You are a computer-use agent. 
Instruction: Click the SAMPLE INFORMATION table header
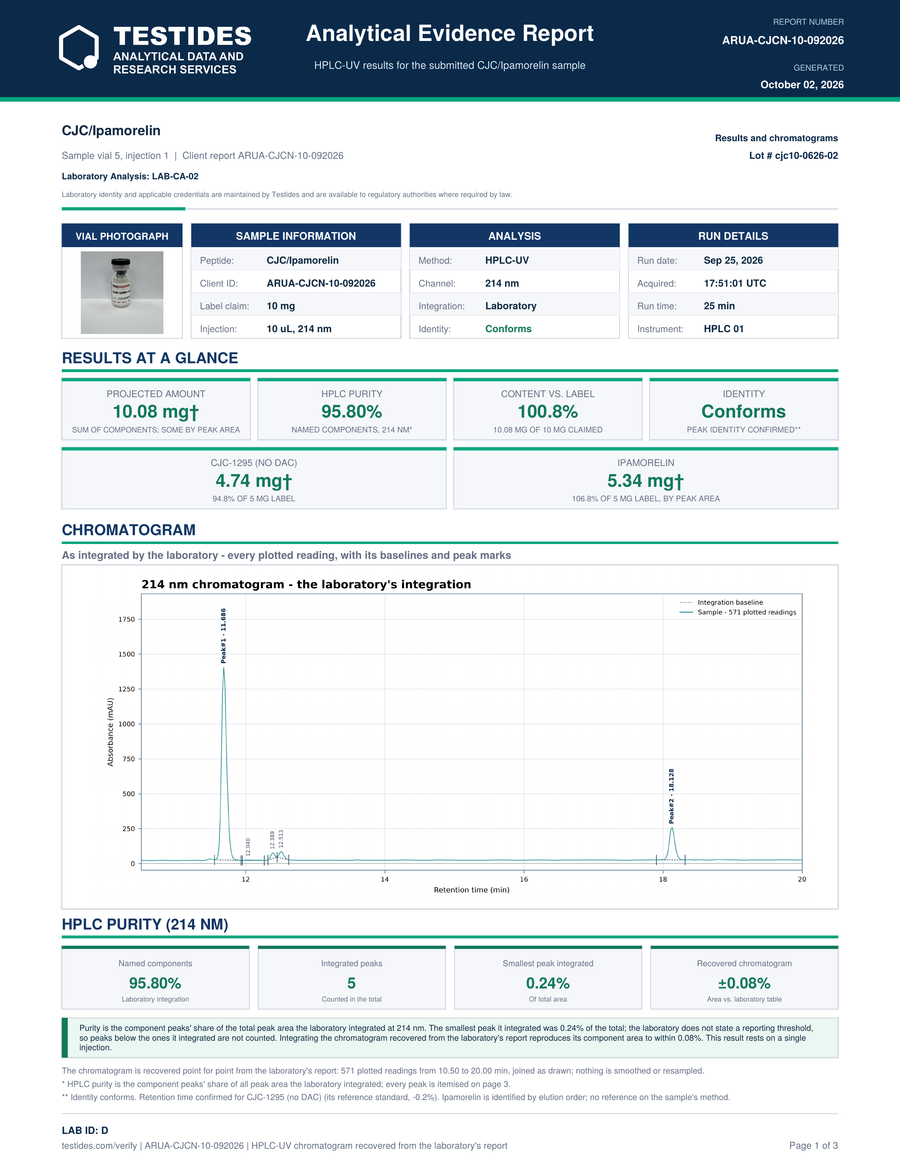coord(296,236)
